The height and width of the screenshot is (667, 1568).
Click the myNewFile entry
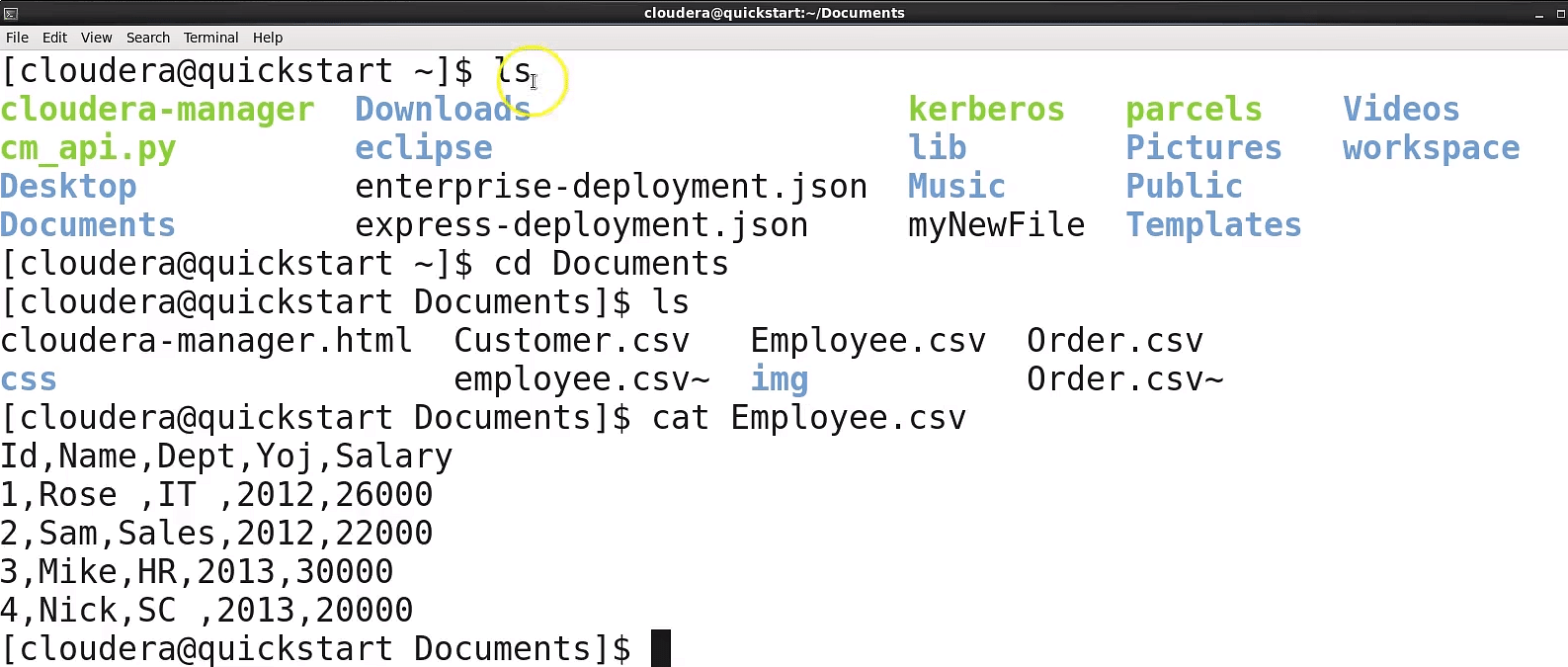996,225
